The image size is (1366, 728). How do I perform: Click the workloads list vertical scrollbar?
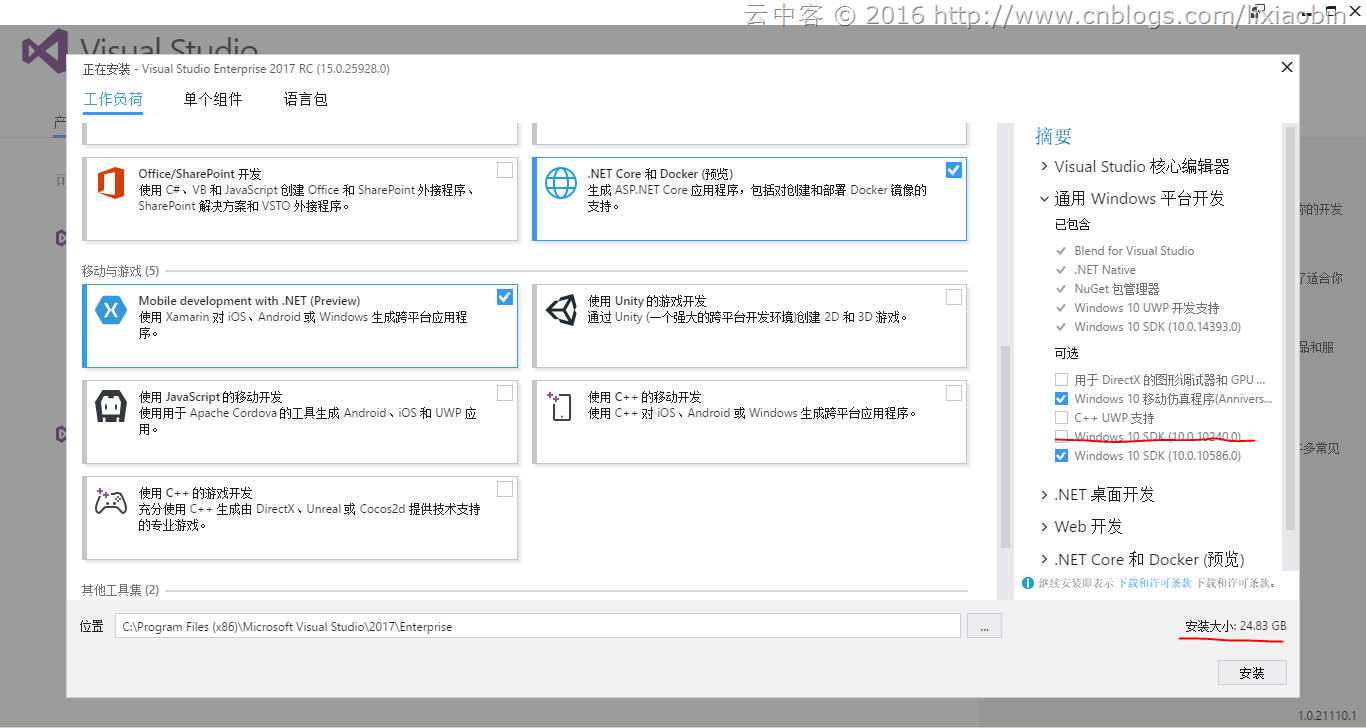1006,445
